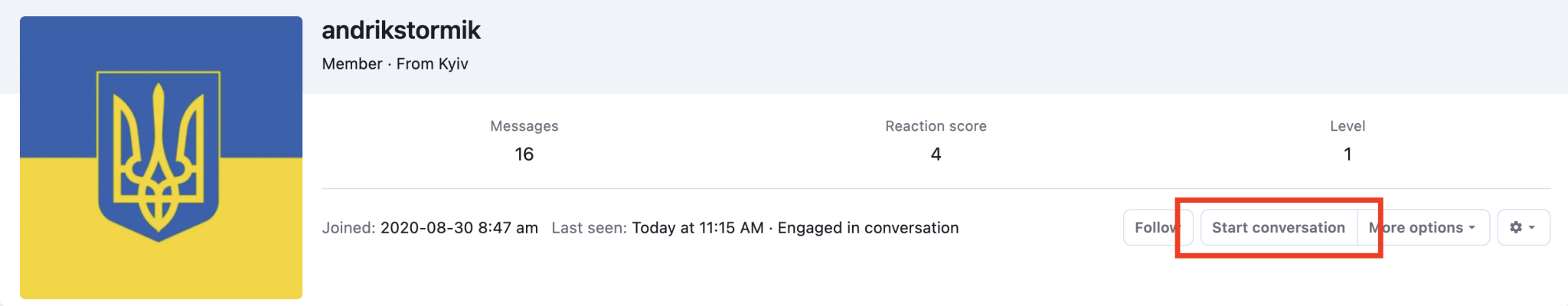The height and width of the screenshot is (306, 1568).
Task: Click the trident emblem in the avatar
Action: (x=158, y=157)
